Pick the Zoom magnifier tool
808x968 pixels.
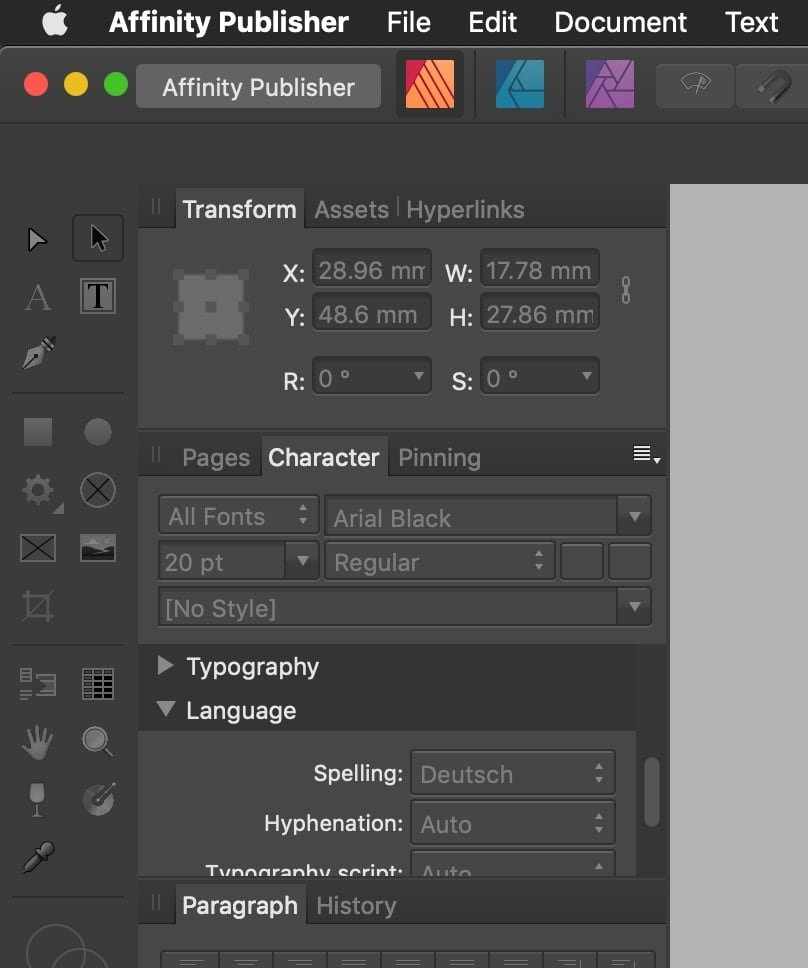[x=97, y=741]
